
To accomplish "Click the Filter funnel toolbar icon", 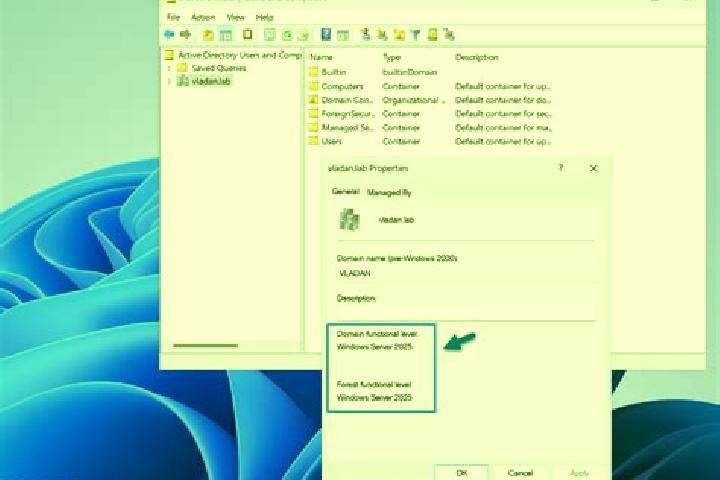I will coord(416,35).
